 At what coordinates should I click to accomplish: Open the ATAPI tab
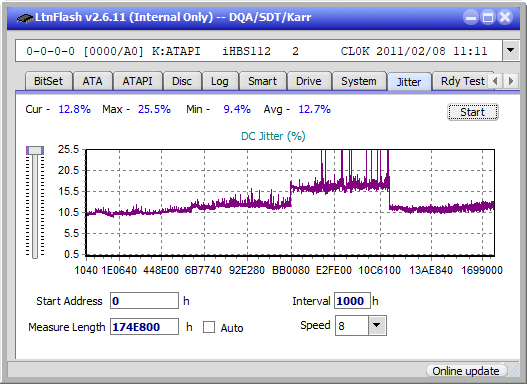tap(137, 81)
